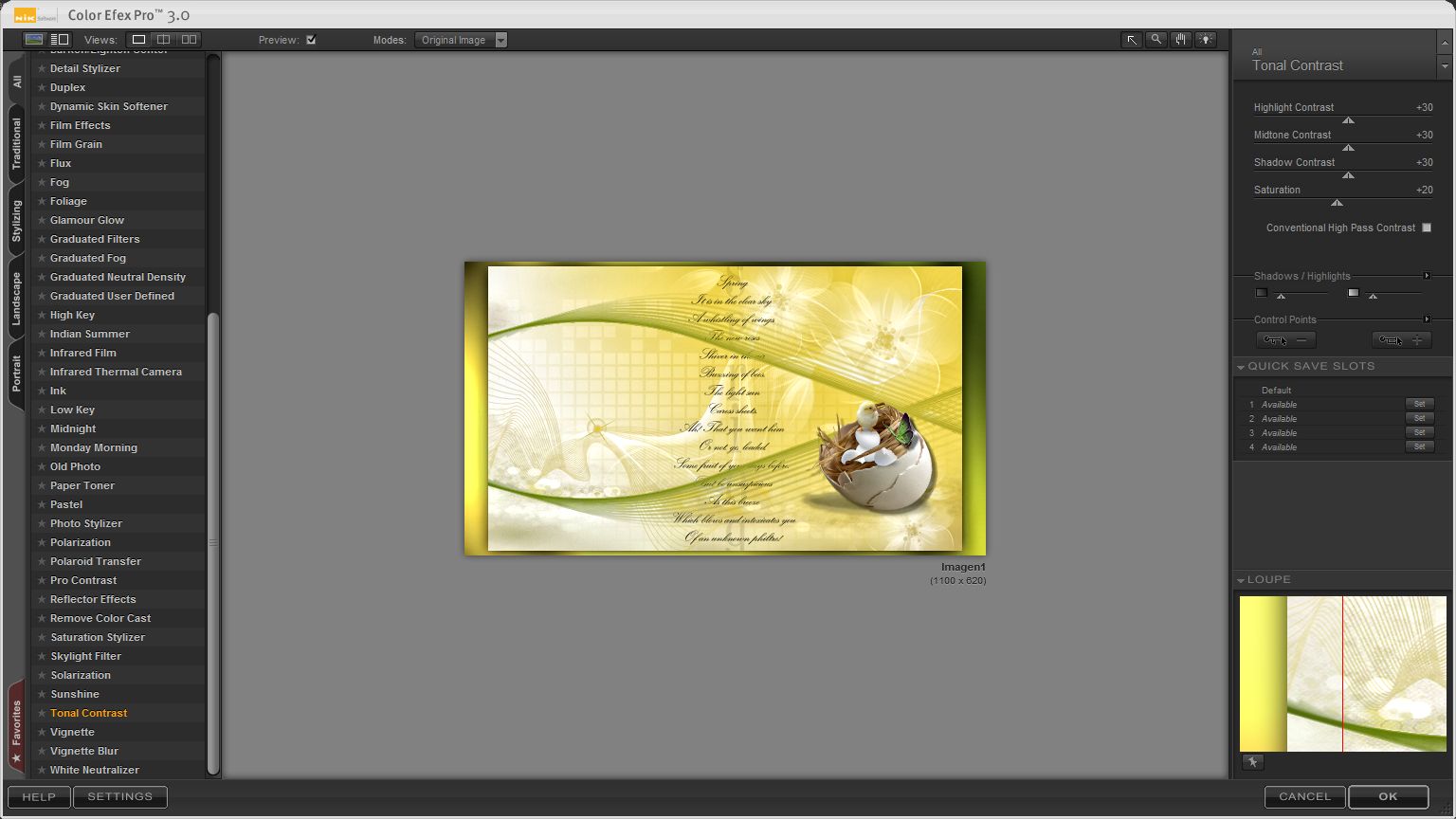Click the Highlight Contrast slider handle
Image resolution: width=1456 pixels, height=819 pixels.
(x=1348, y=120)
